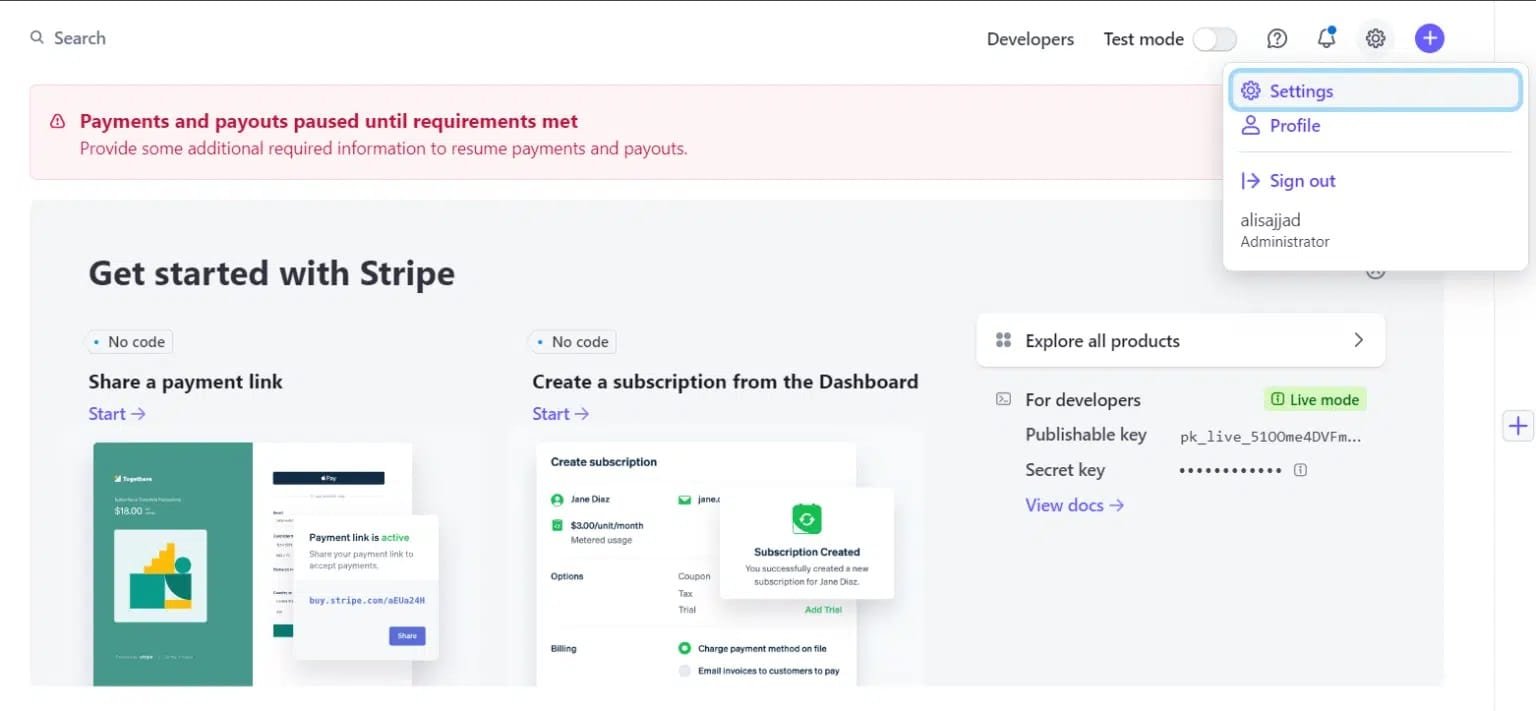Open Profile from the dropdown menu

tap(1375, 125)
